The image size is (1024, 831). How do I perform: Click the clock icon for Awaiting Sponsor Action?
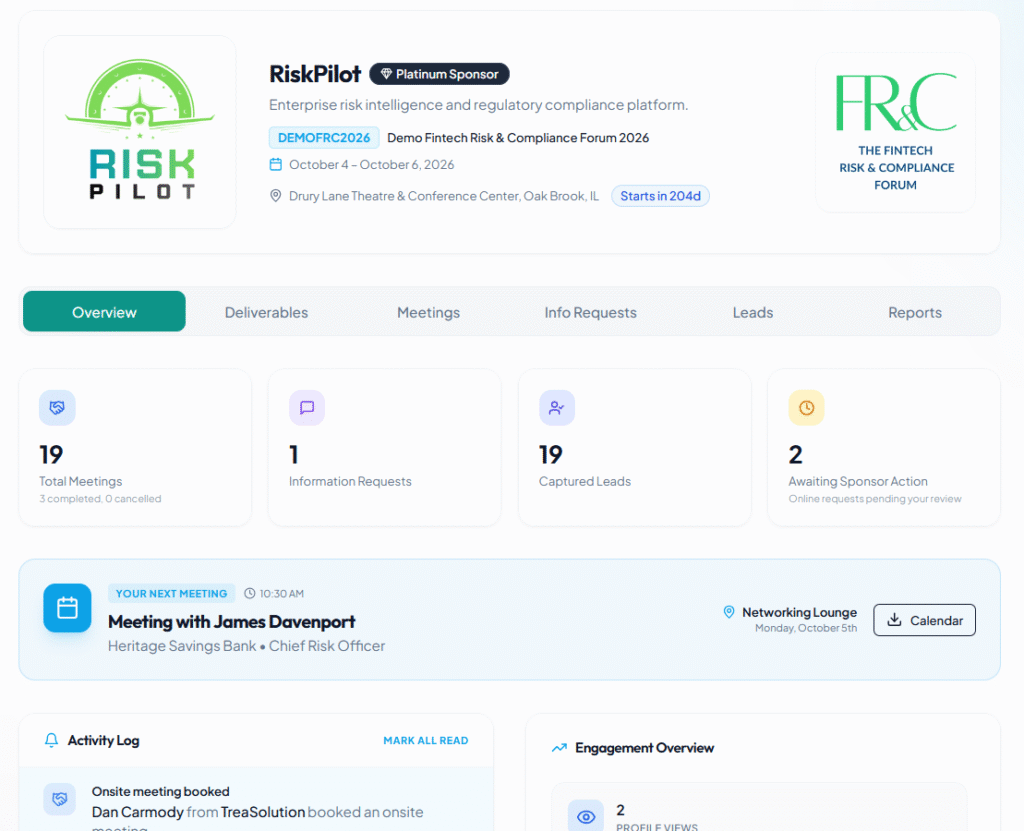806,408
